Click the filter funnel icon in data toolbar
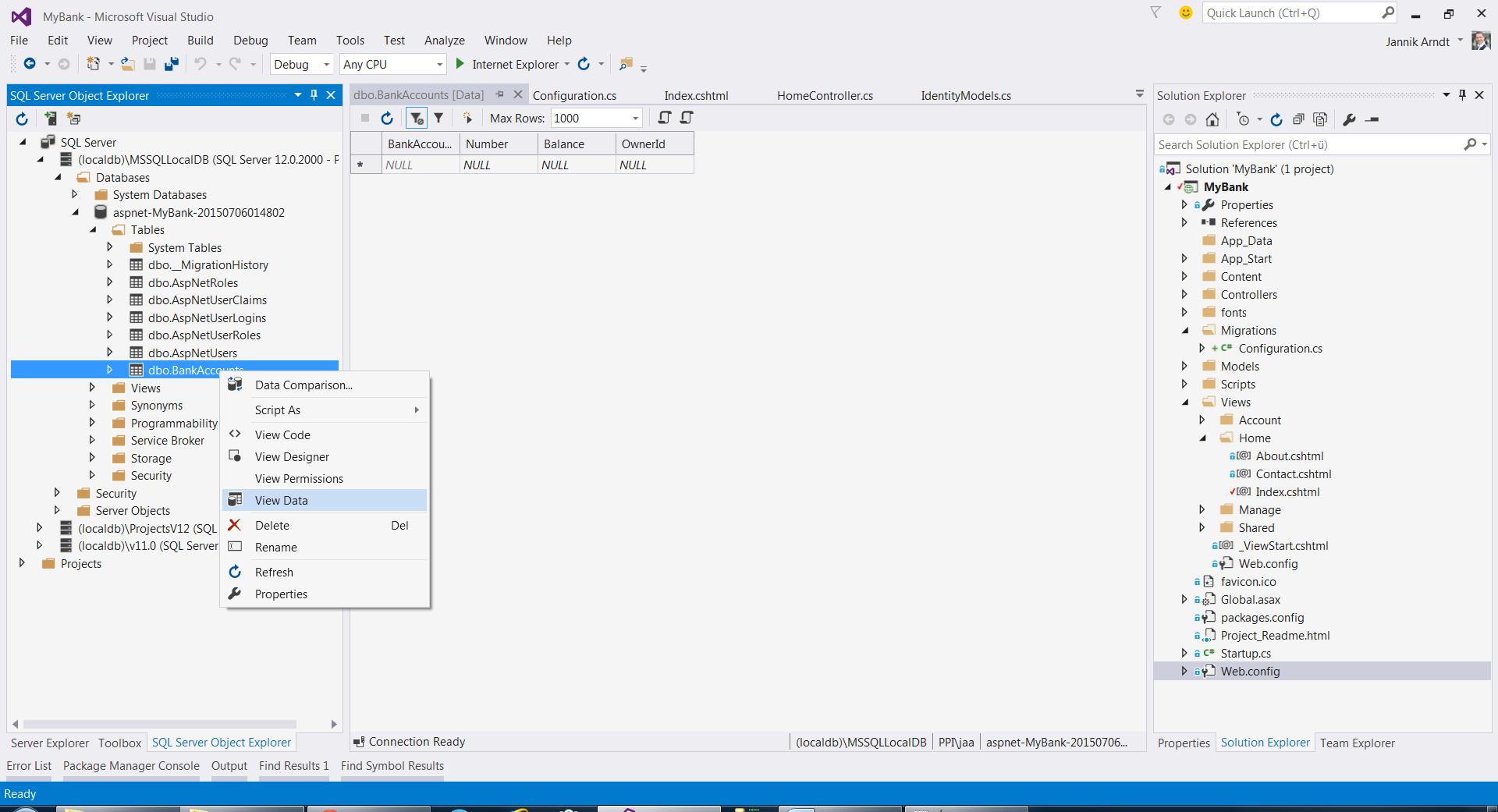Image resolution: width=1498 pixels, height=812 pixels. (438, 119)
